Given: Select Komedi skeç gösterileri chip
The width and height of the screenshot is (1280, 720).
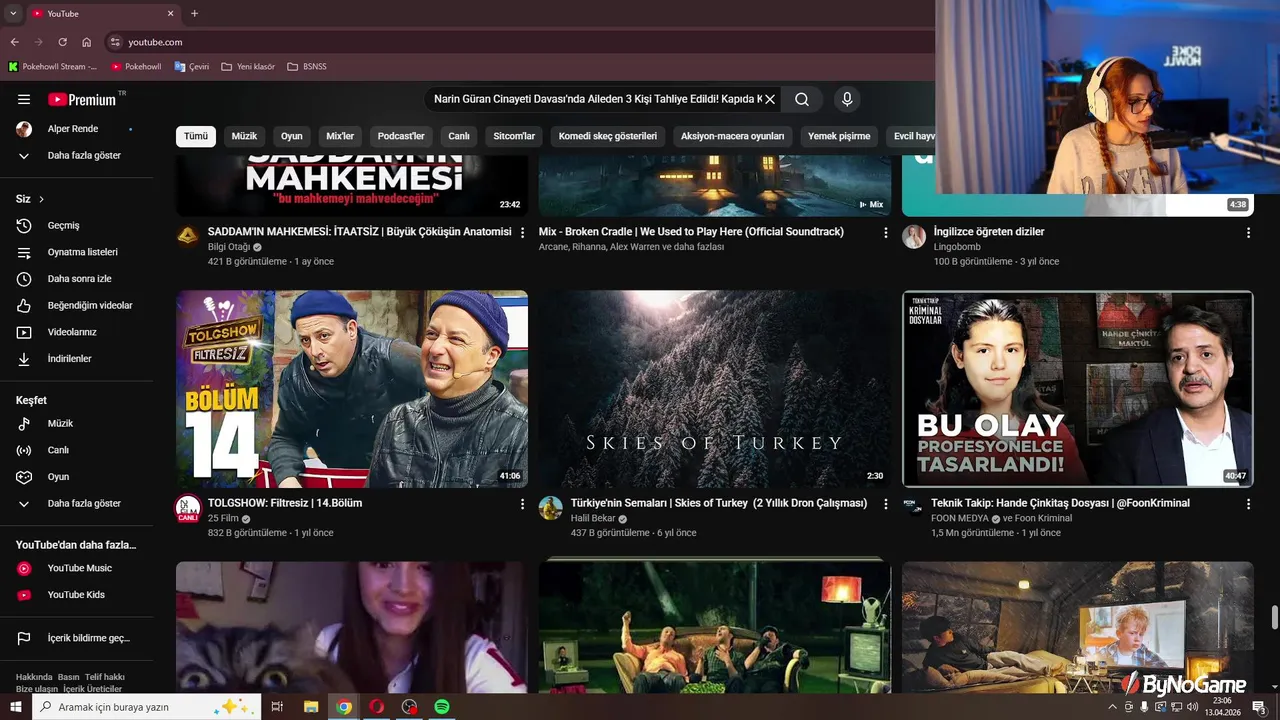Looking at the screenshot, I should pyautogui.click(x=608, y=136).
